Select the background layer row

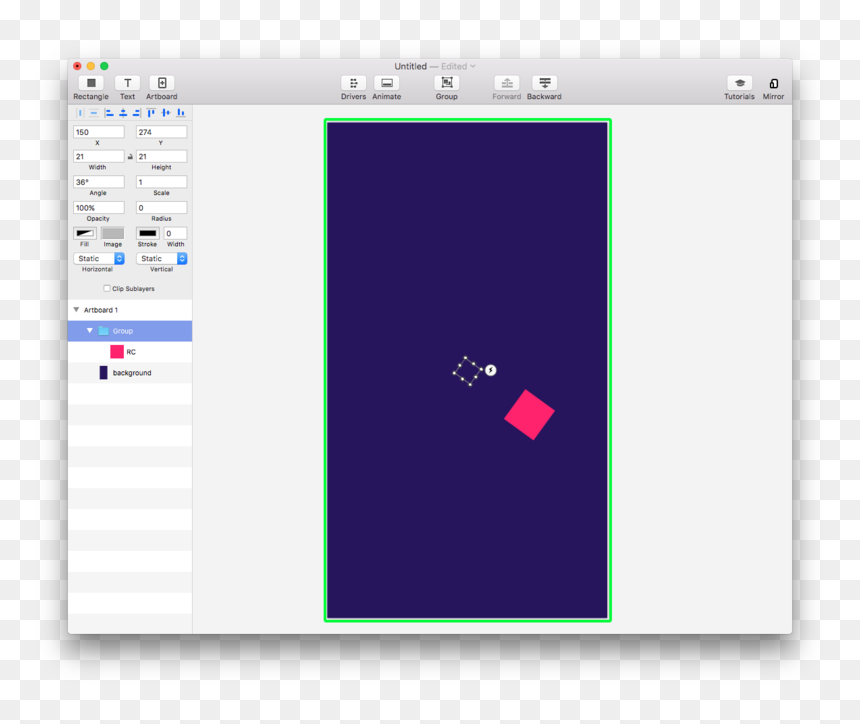click(x=130, y=373)
